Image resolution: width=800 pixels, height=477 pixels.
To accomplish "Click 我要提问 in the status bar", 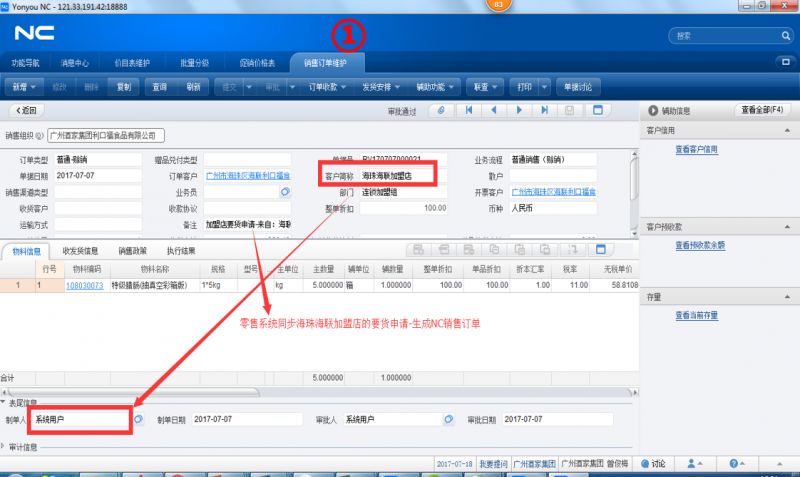I will 493,464.
